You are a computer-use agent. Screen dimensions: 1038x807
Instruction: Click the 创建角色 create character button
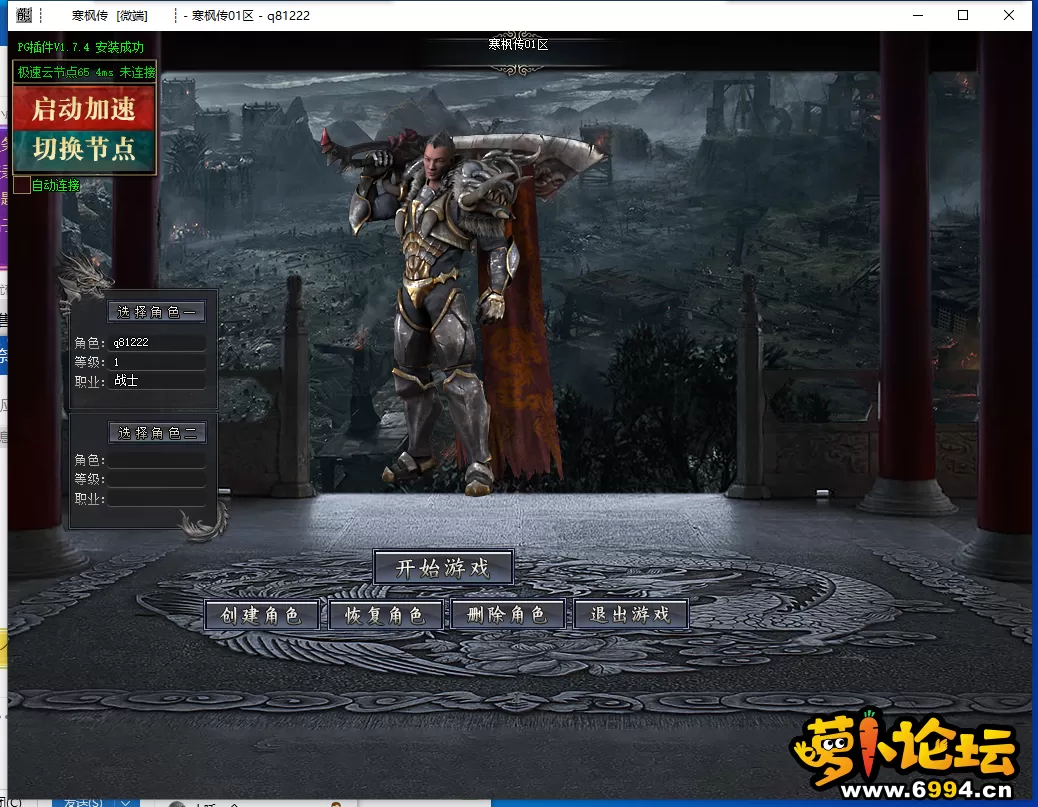pyautogui.click(x=261, y=615)
